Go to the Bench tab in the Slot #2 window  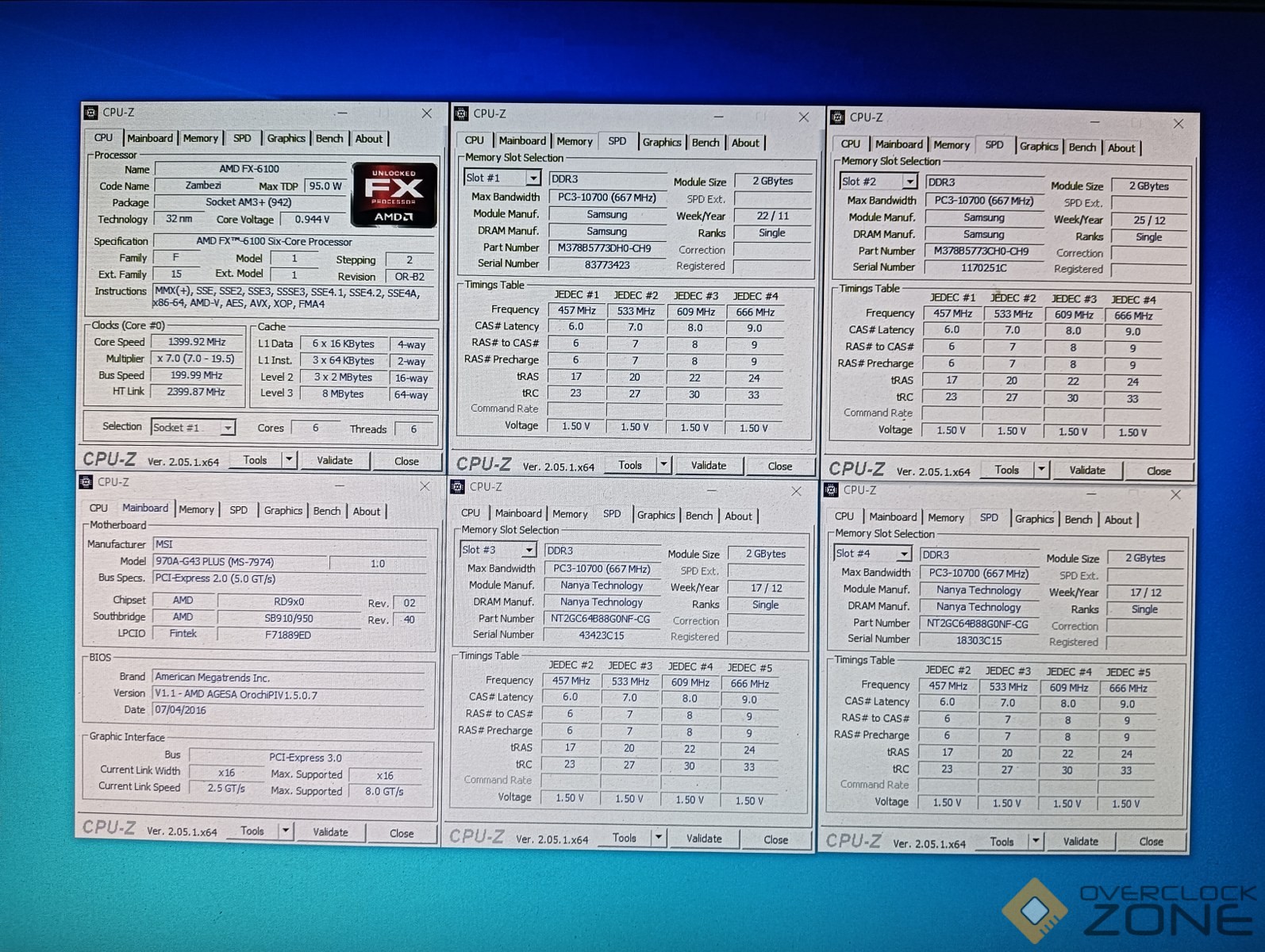click(x=1082, y=147)
